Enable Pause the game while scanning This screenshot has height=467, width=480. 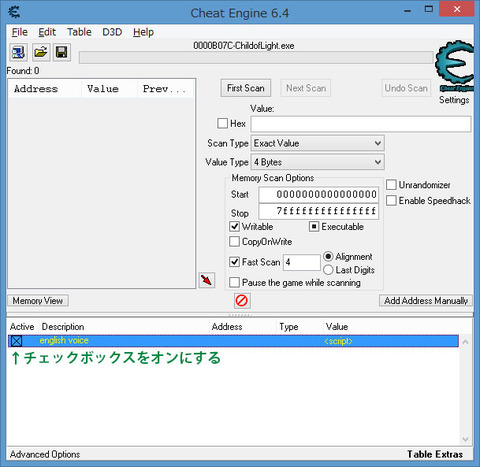pyautogui.click(x=234, y=282)
